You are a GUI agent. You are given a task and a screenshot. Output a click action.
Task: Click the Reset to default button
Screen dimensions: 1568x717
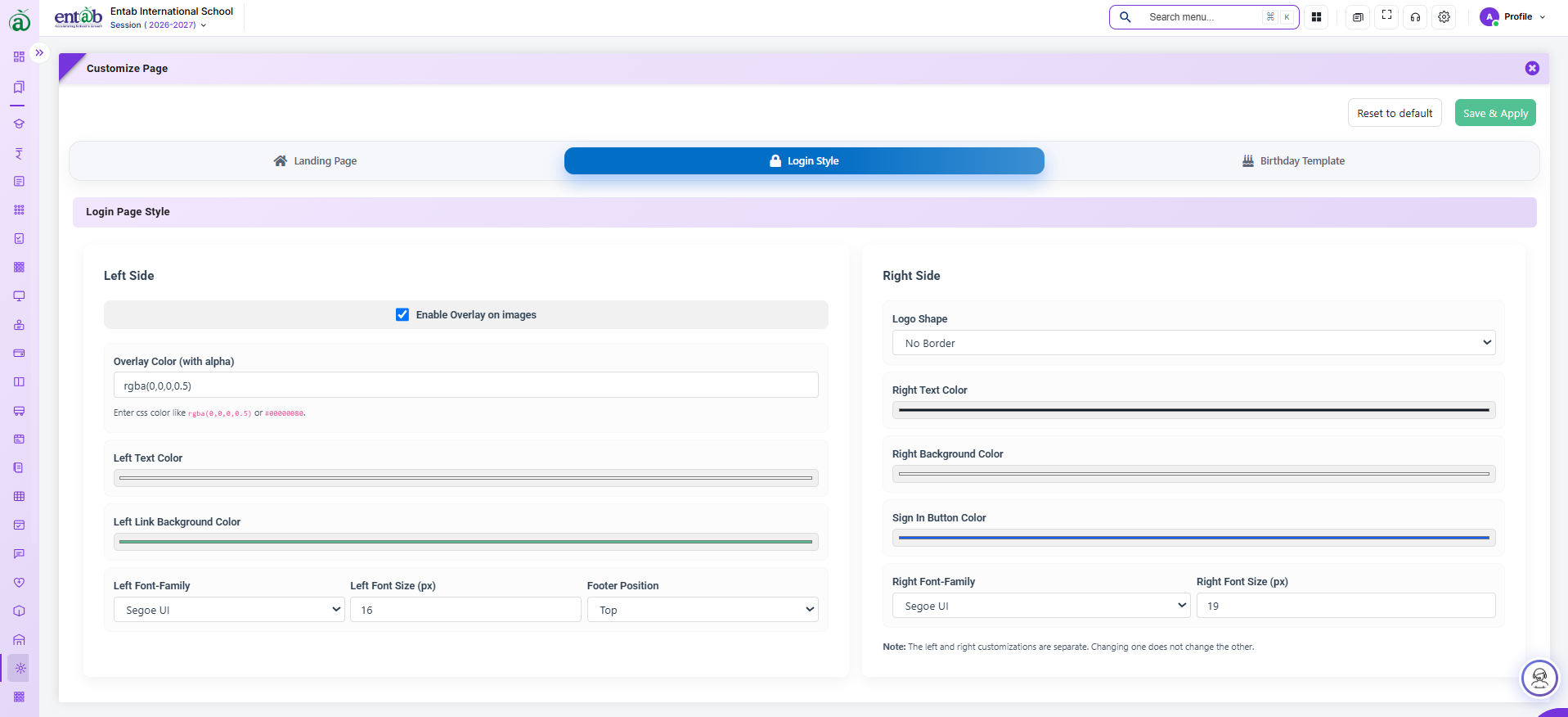1395,113
